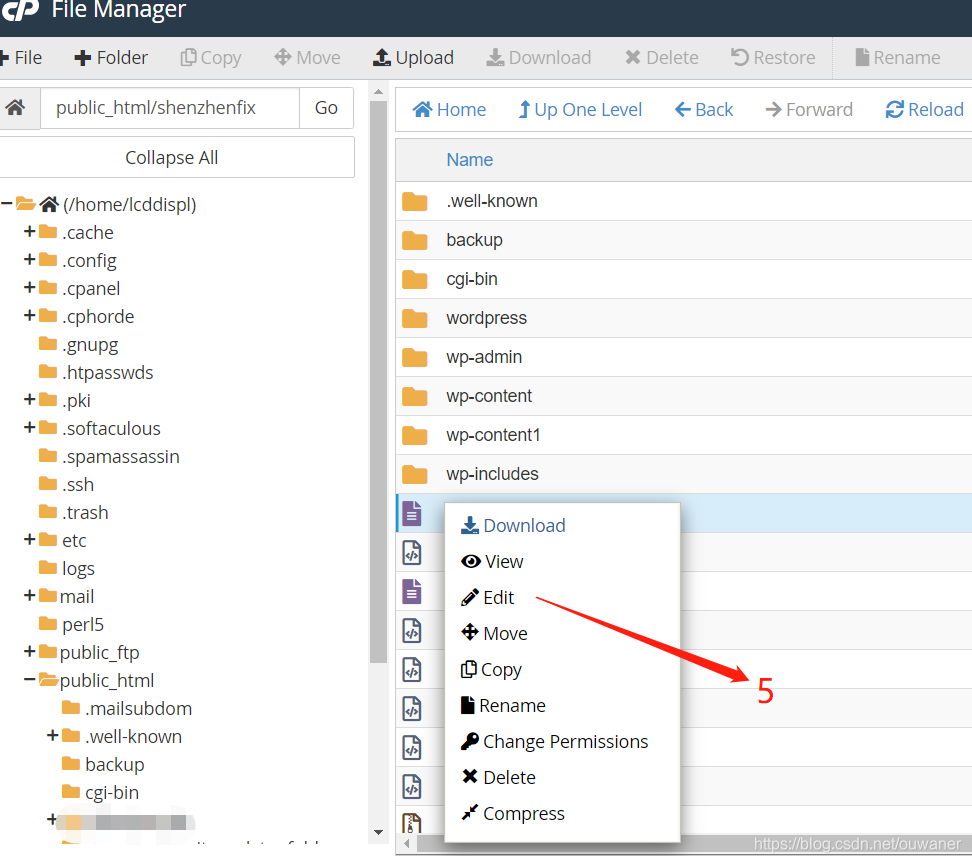The height and width of the screenshot is (863, 972).
Task: Choose Change Permissions in context menu
Action: pyautogui.click(x=555, y=741)
